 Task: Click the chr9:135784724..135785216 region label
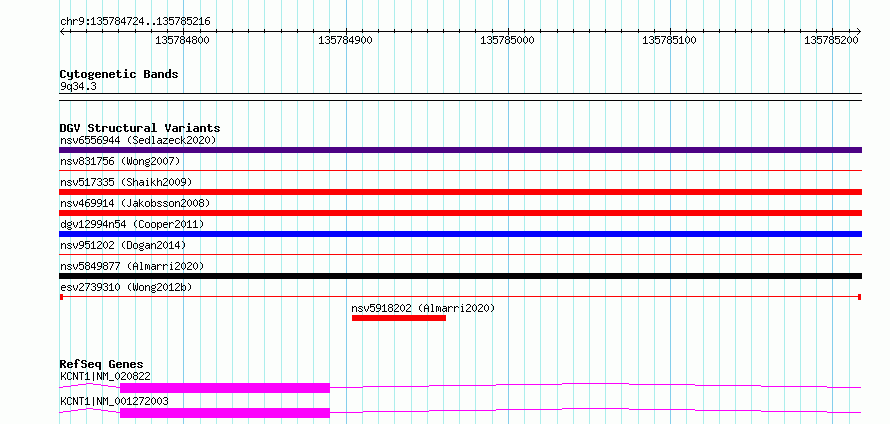(135, 22)
